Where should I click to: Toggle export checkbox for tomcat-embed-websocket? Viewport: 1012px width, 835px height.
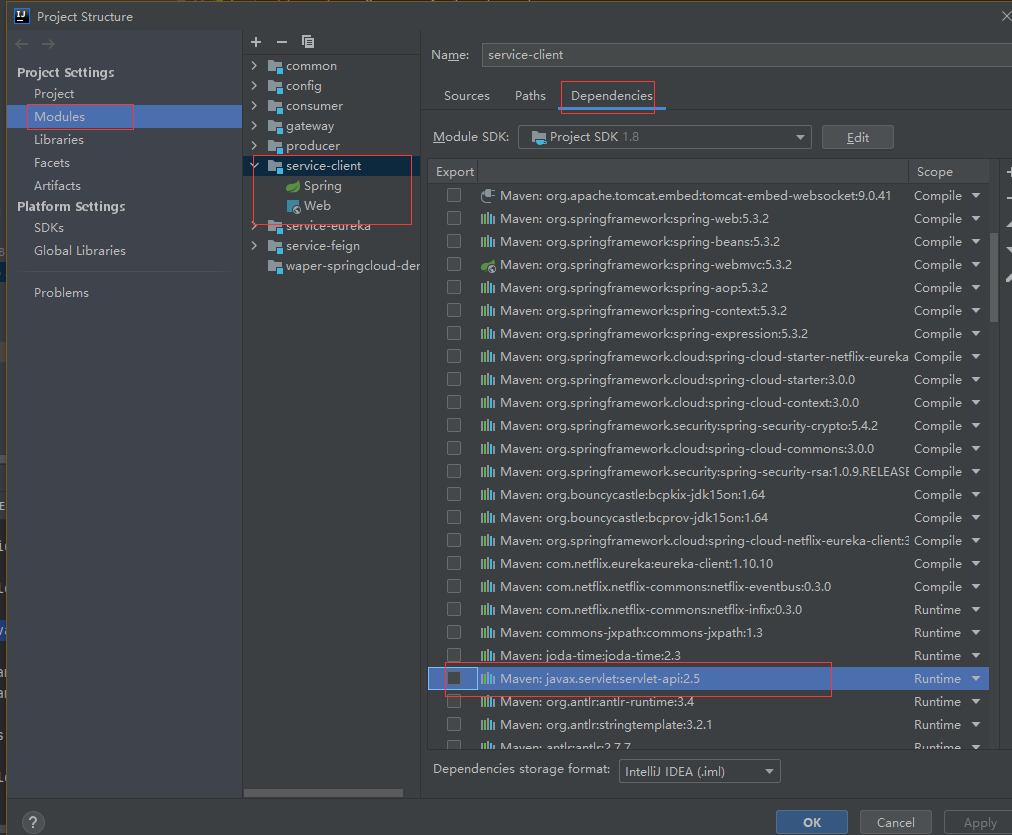[454, 195]
